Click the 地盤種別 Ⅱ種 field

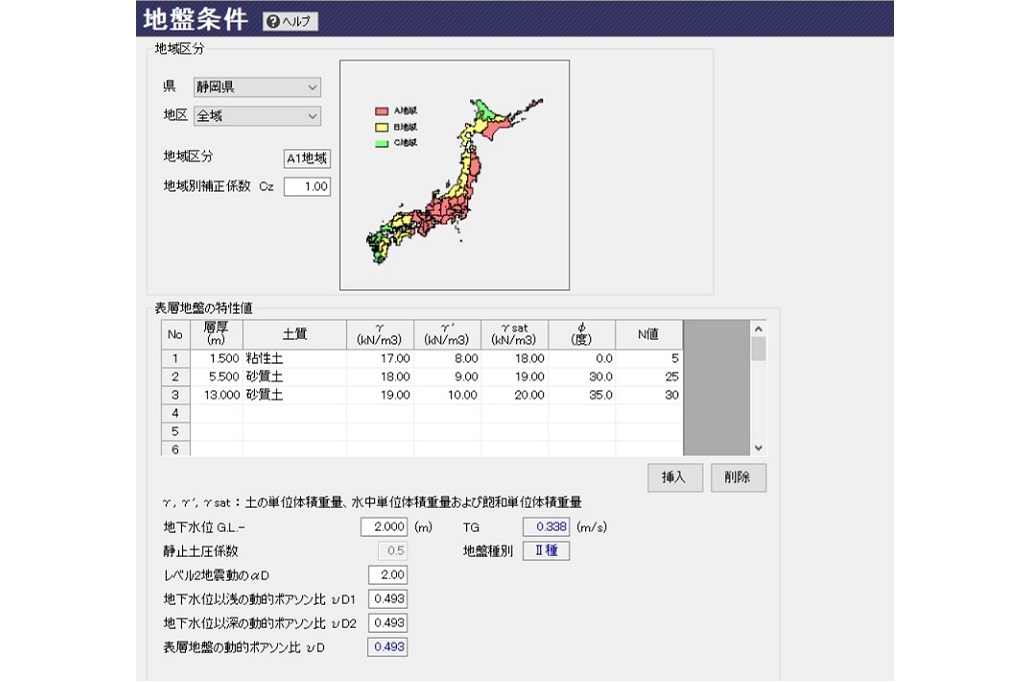[x=545, y=551]
